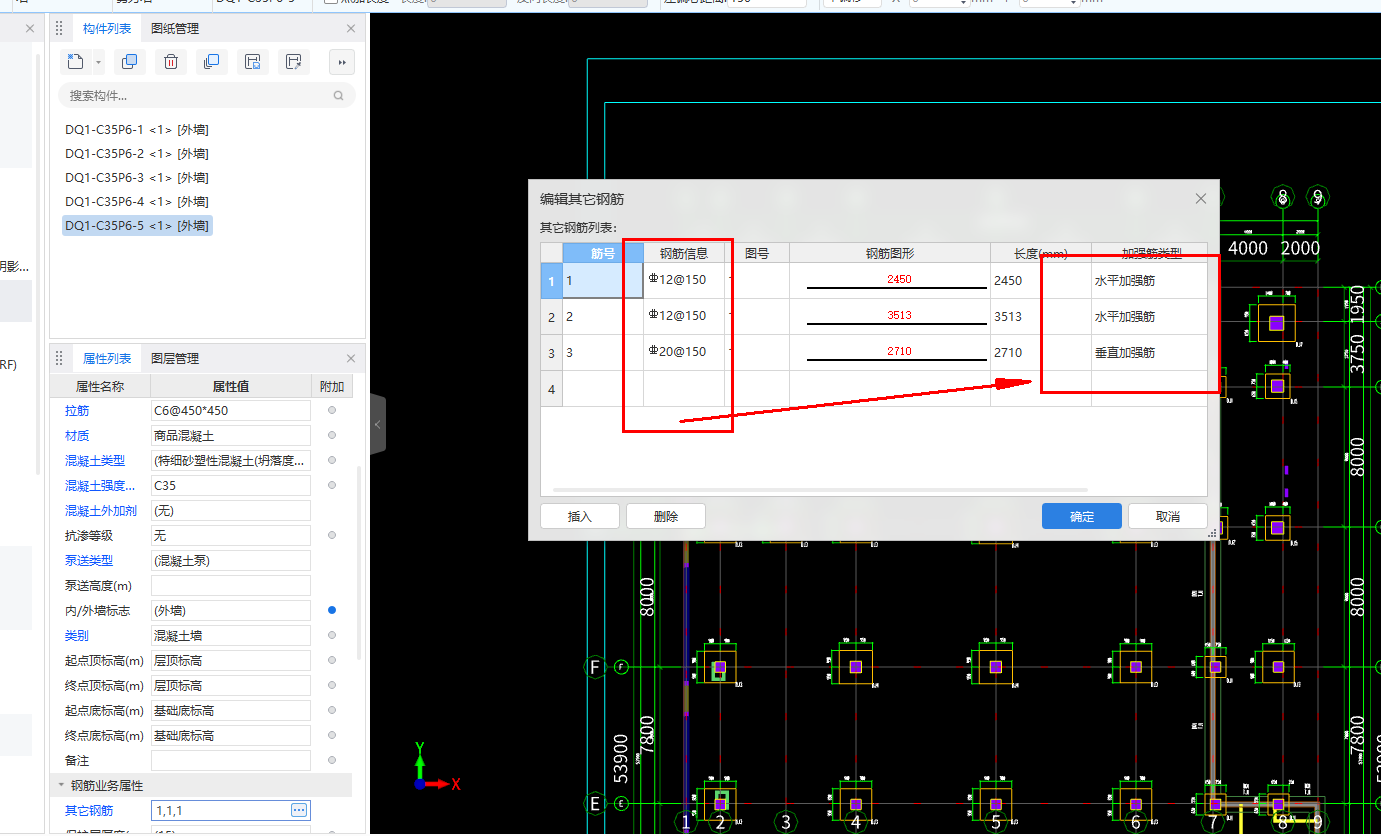Select component DQ1-C35P6-3
The width and height of the screenshot is (1381, 836).
[x=137, y=178]
